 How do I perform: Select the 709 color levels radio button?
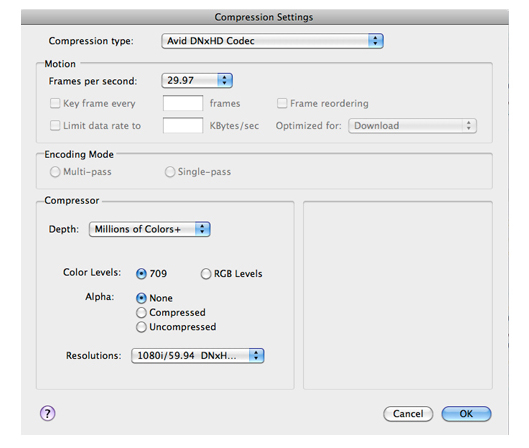(141, 274)
